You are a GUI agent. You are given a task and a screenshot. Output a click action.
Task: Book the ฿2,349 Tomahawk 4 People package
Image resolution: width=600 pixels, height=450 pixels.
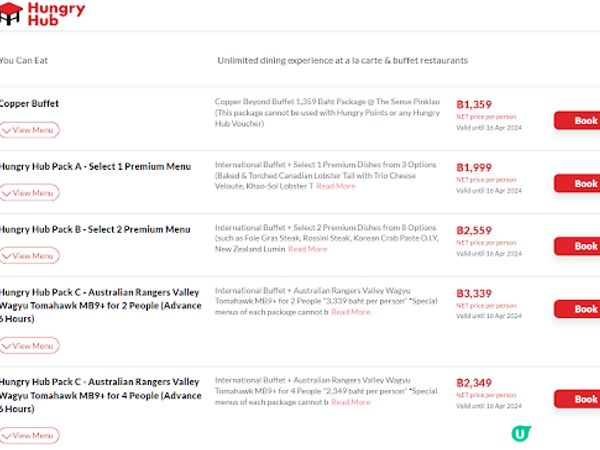(x=582, y=399)
